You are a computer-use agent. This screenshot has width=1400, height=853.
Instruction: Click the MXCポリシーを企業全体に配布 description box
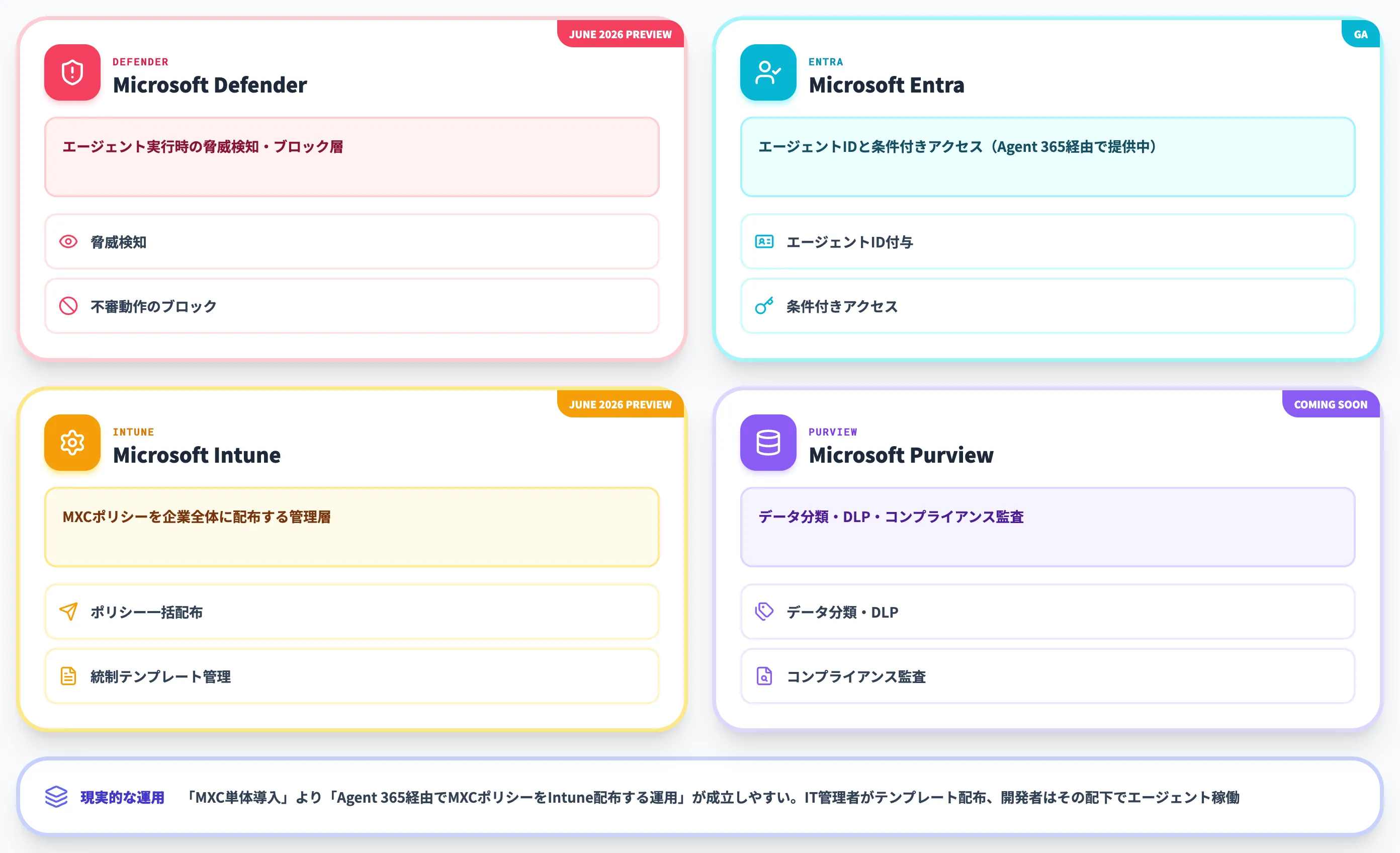tap(352, 527)
